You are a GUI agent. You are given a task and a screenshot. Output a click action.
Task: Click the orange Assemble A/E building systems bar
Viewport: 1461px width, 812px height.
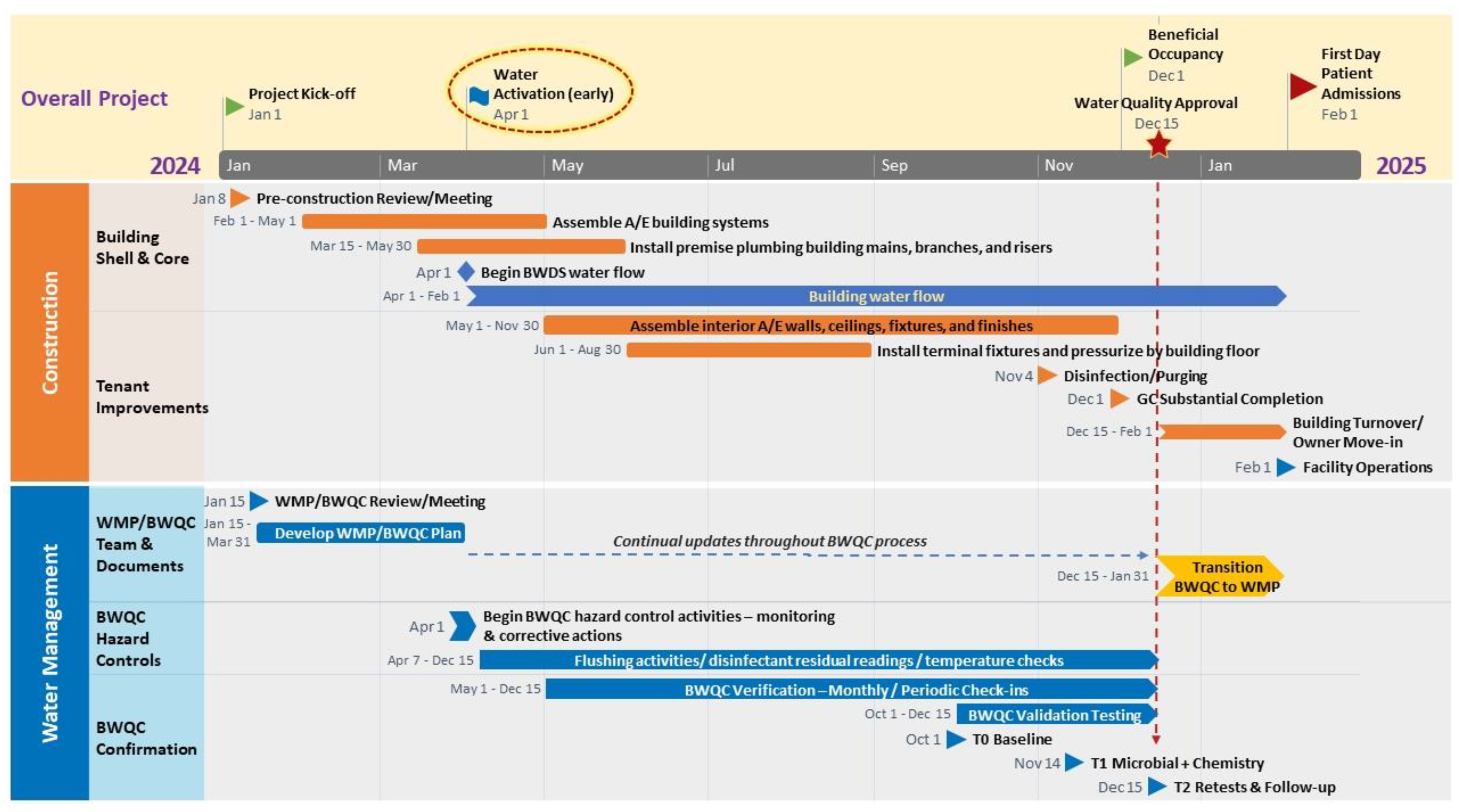pos(424,222)
